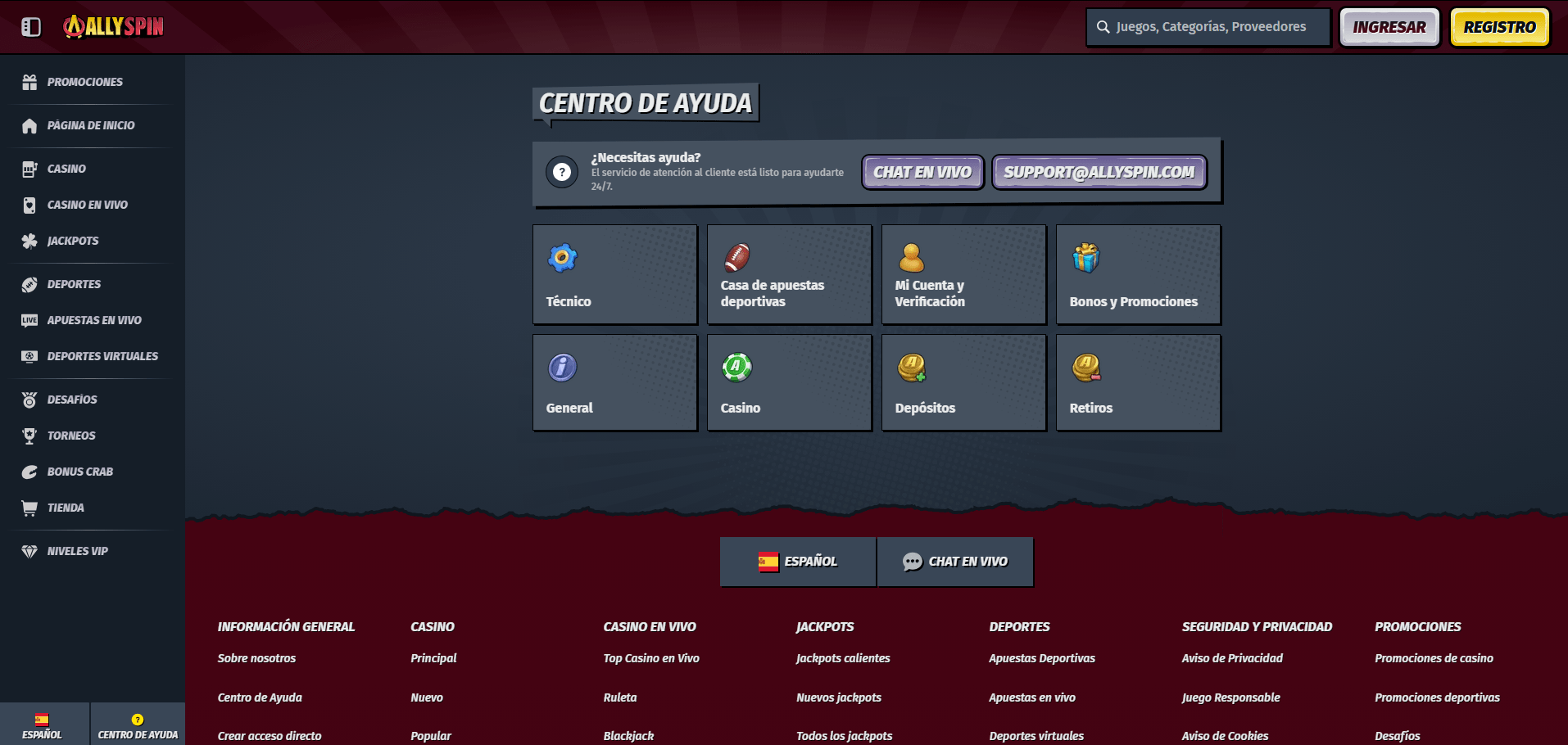Click the Casino slot machine icon in sidebar
Viewport: 1568px width, 745px height.
pyautogui.click(x=29, y=169)
